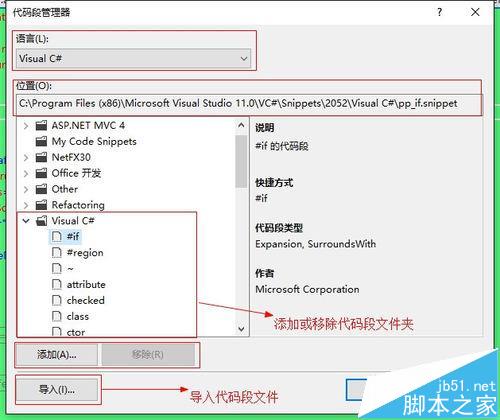Select the #if snippet entry
This screenshot has height=420, width=500.
click(73, 237)
